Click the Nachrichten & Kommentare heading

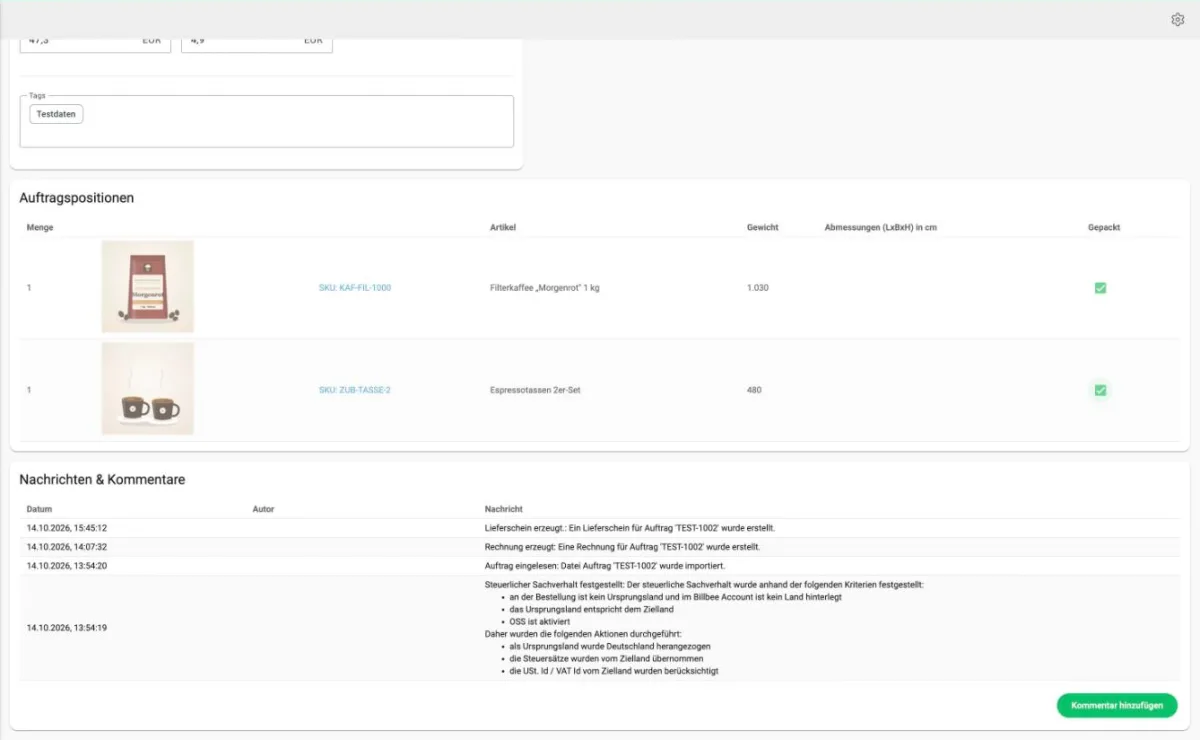click(102, 480)
